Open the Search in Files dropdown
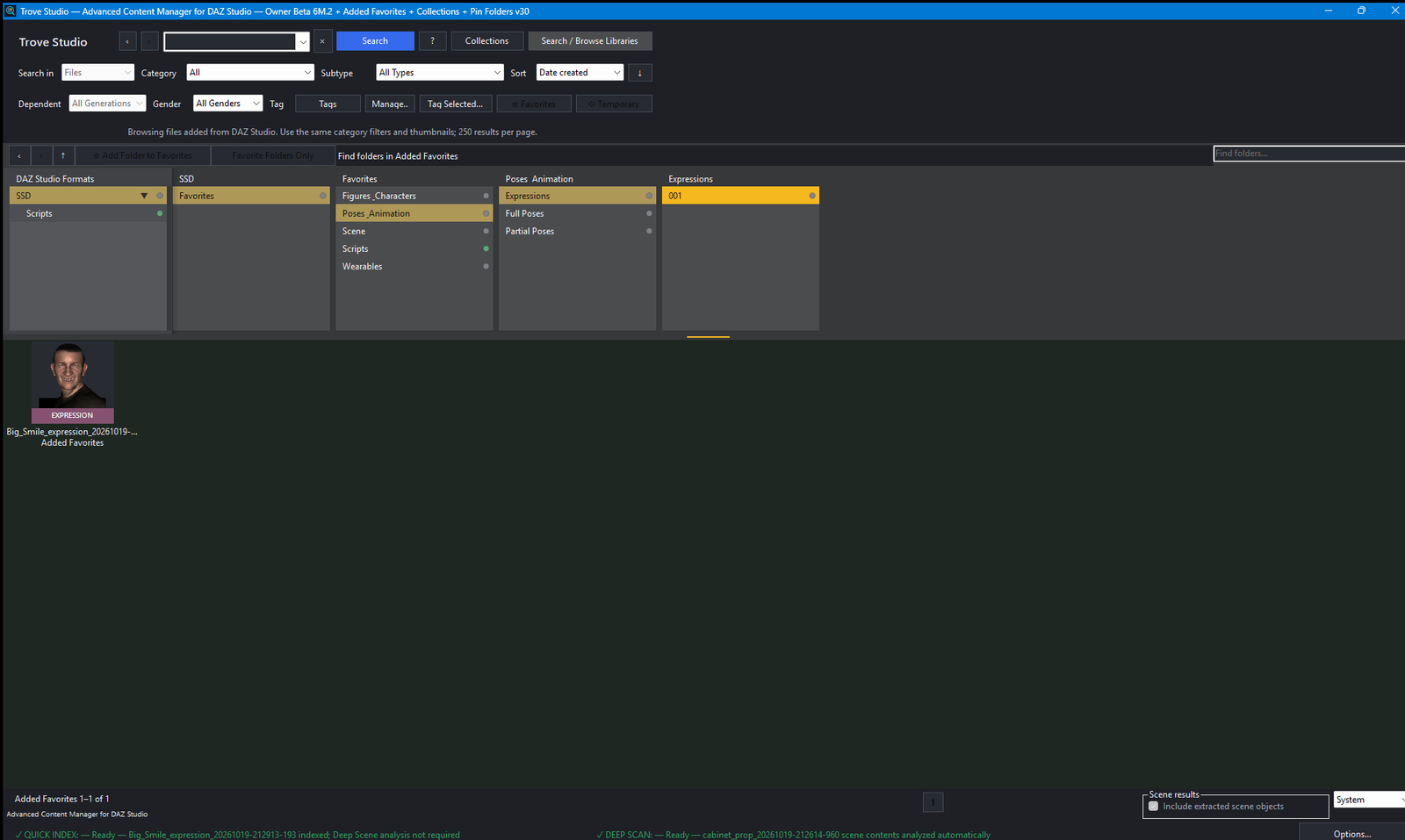Image resolution: width=1405 pixels, height=840 pixels. point(97,73)
